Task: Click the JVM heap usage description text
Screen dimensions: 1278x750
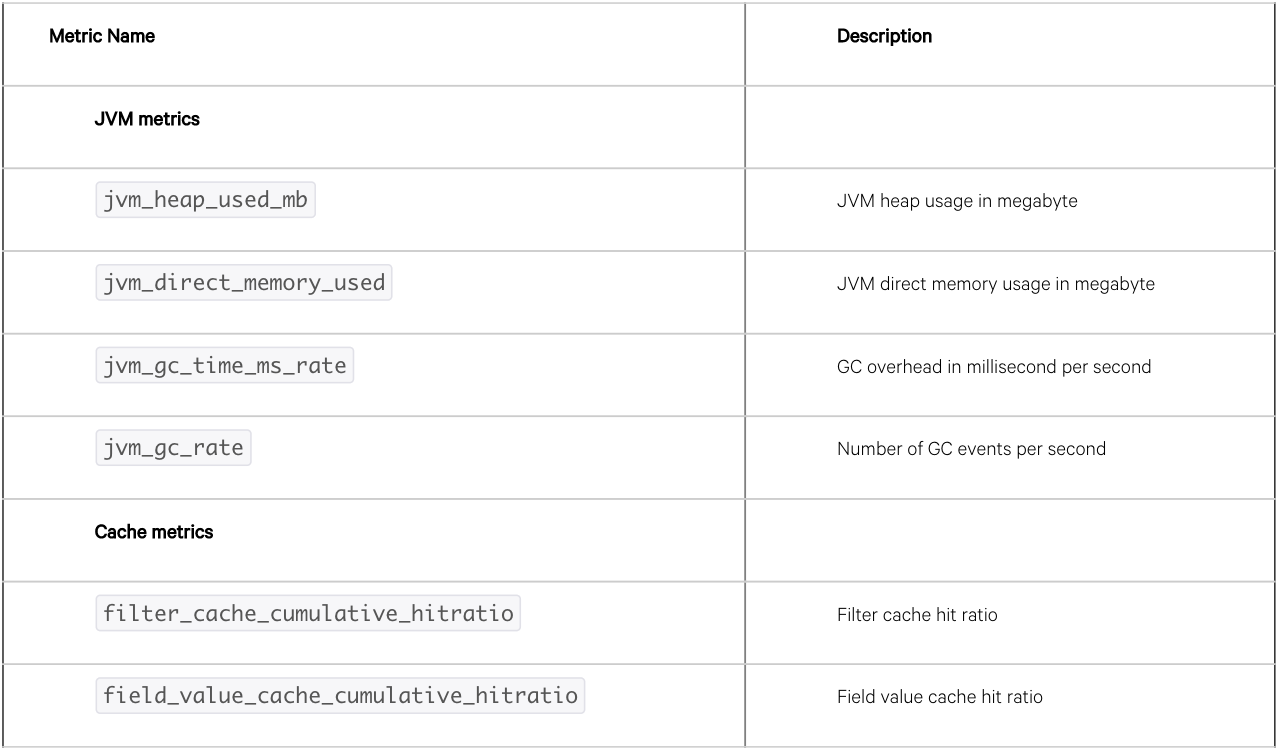Action: tap(957, 202)
